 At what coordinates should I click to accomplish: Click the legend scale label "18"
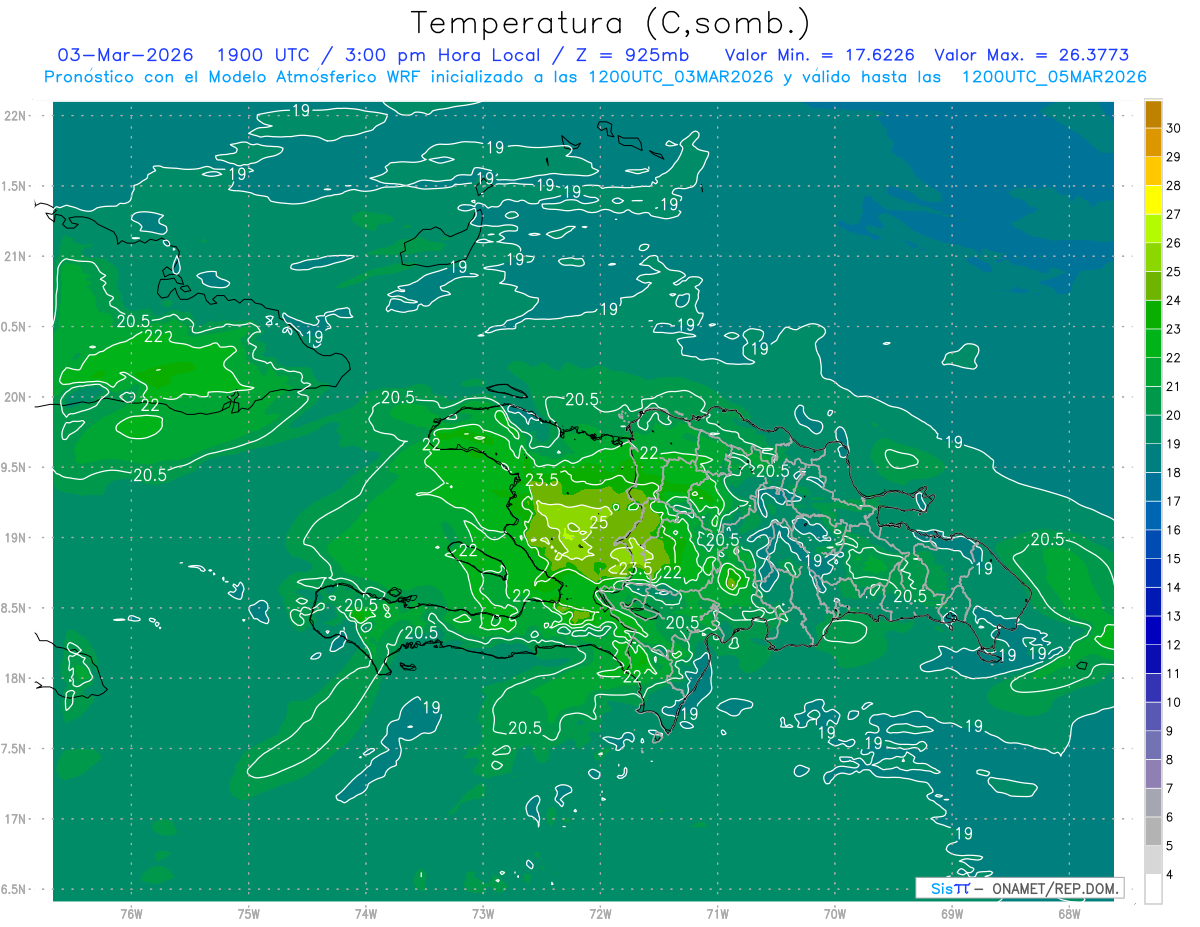[x=1174, y=473]
